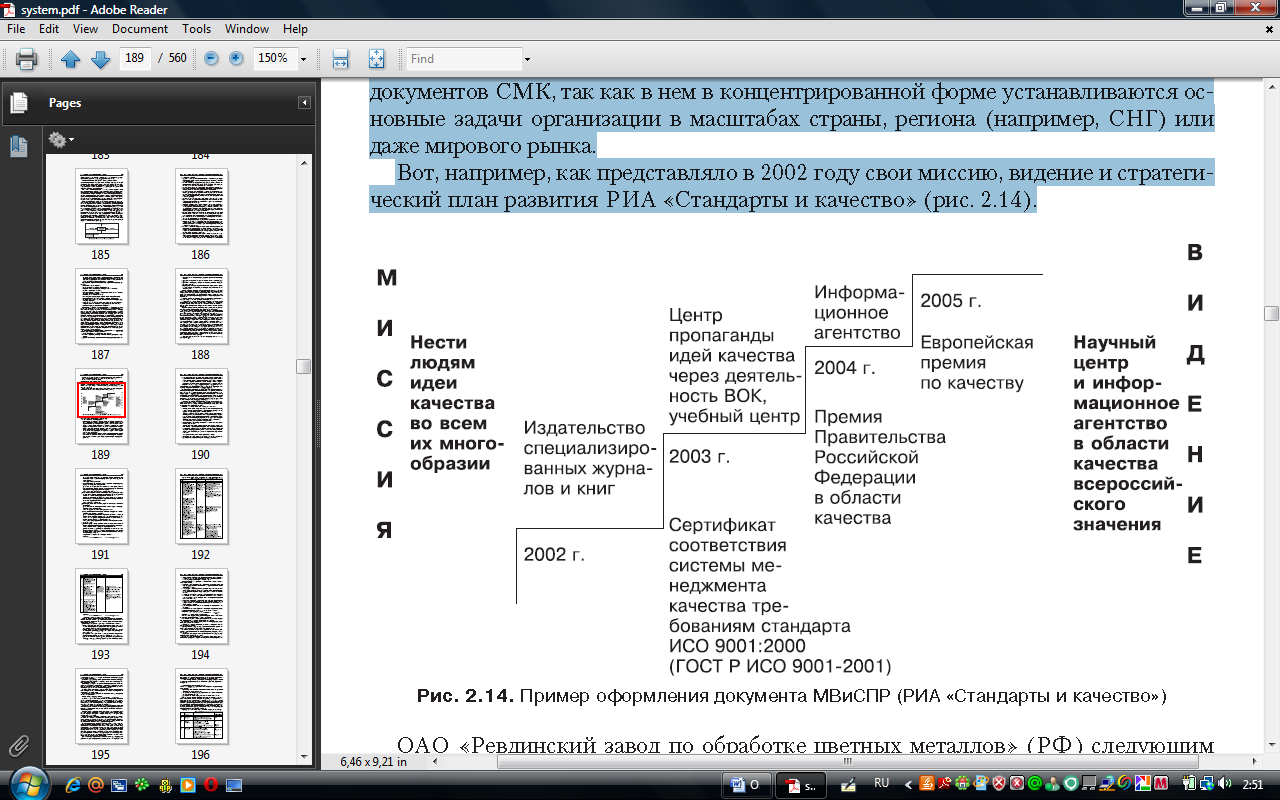
Task: Switch to Adobe Reader taskbar button
Action: (802, 784)
